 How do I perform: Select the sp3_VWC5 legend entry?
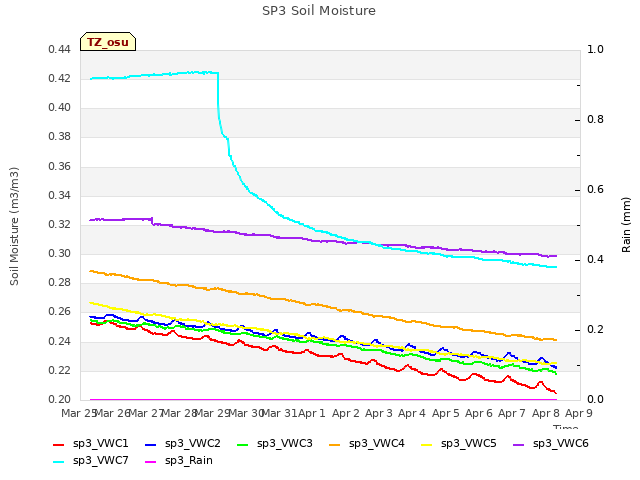click(x=459, y=444)
